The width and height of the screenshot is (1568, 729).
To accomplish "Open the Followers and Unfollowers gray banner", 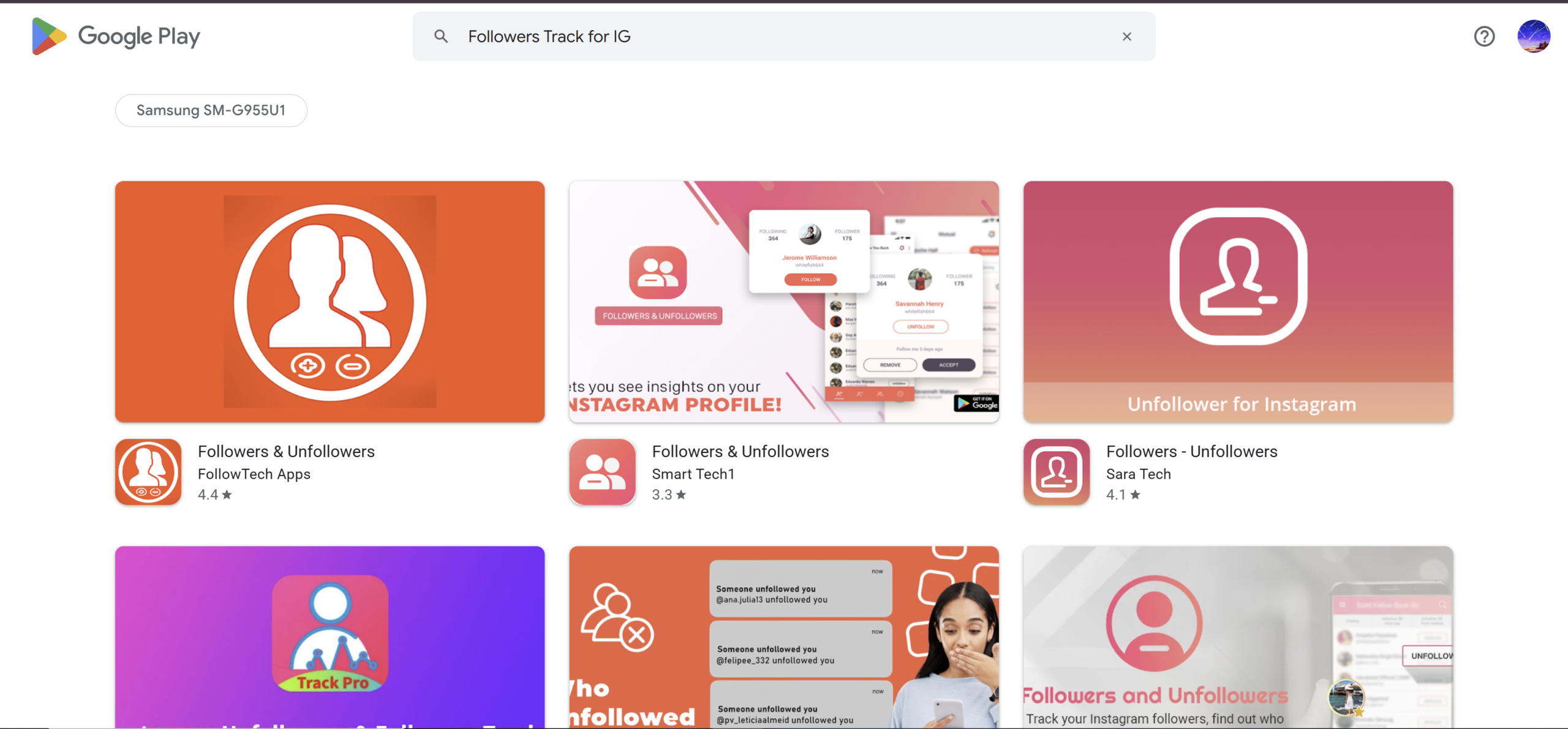I will 1238,637.
